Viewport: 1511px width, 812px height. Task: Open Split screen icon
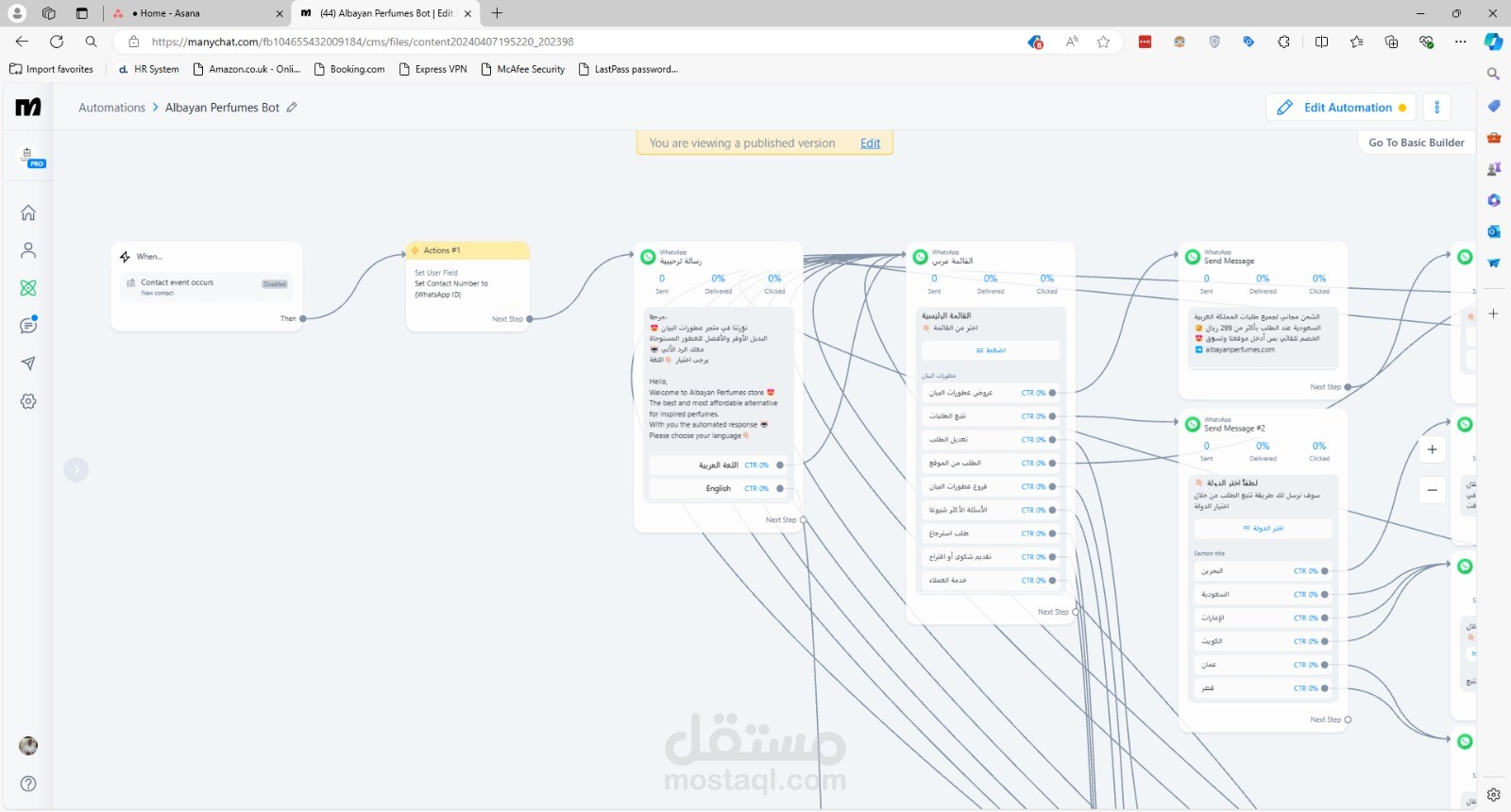point(1321,42)
